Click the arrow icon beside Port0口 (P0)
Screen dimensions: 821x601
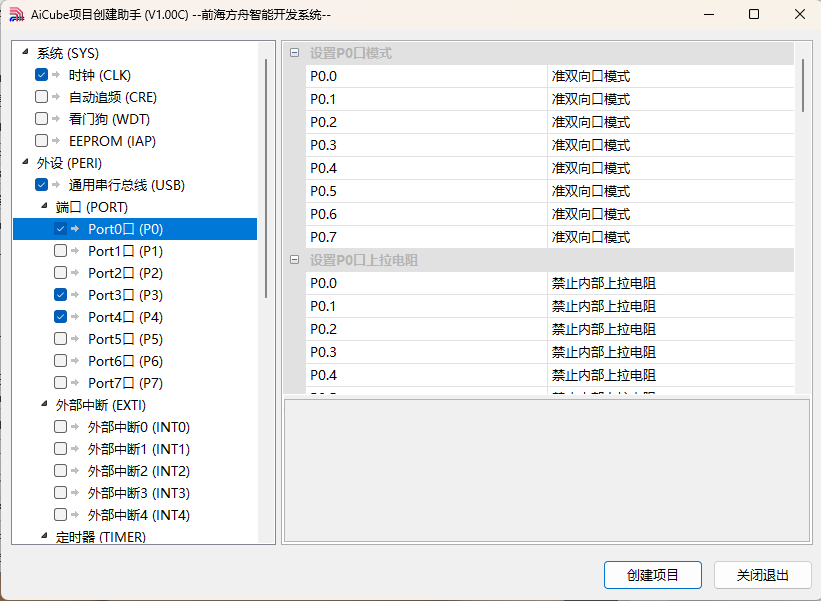tap(75, 229)
